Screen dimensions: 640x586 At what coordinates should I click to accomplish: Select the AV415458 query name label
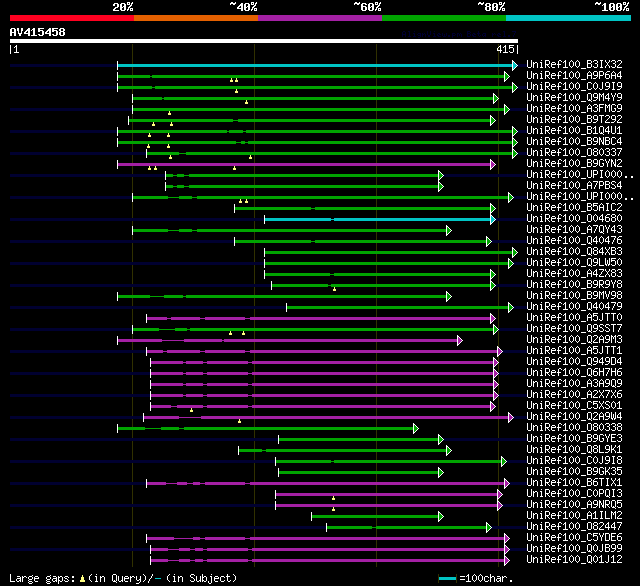pyautogui.click(x=38, y=32)
